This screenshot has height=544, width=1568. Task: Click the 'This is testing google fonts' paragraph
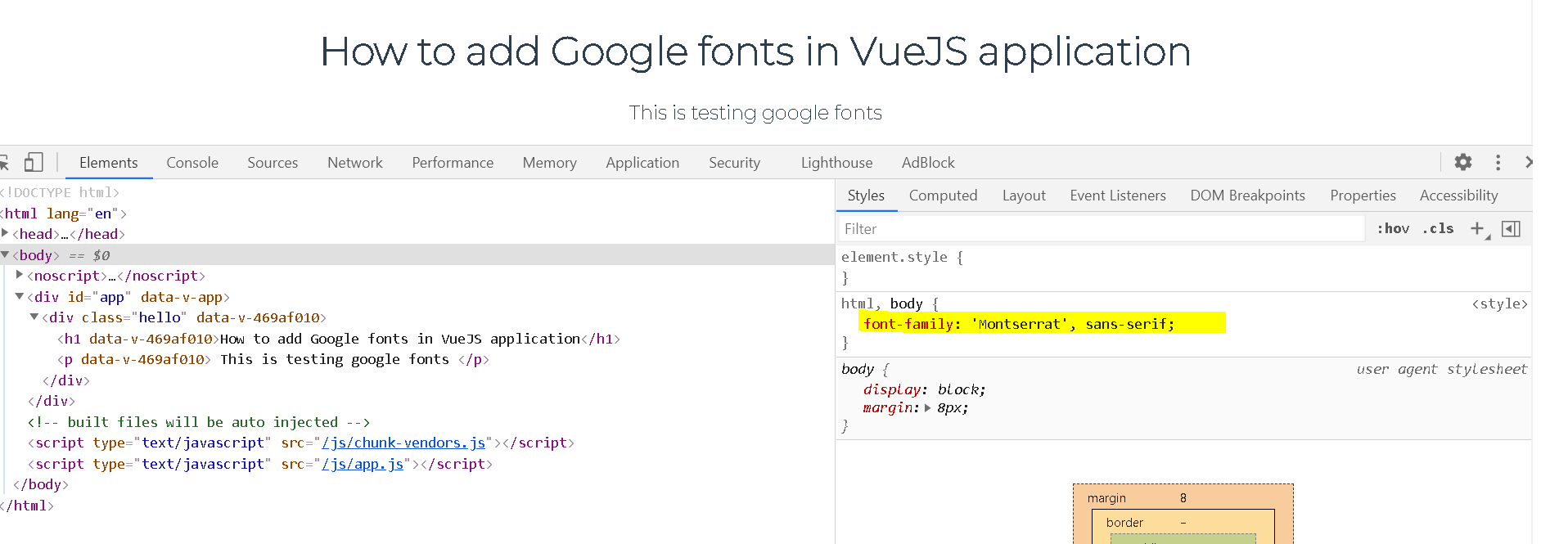pyautogui.click(x=755, y=112)
